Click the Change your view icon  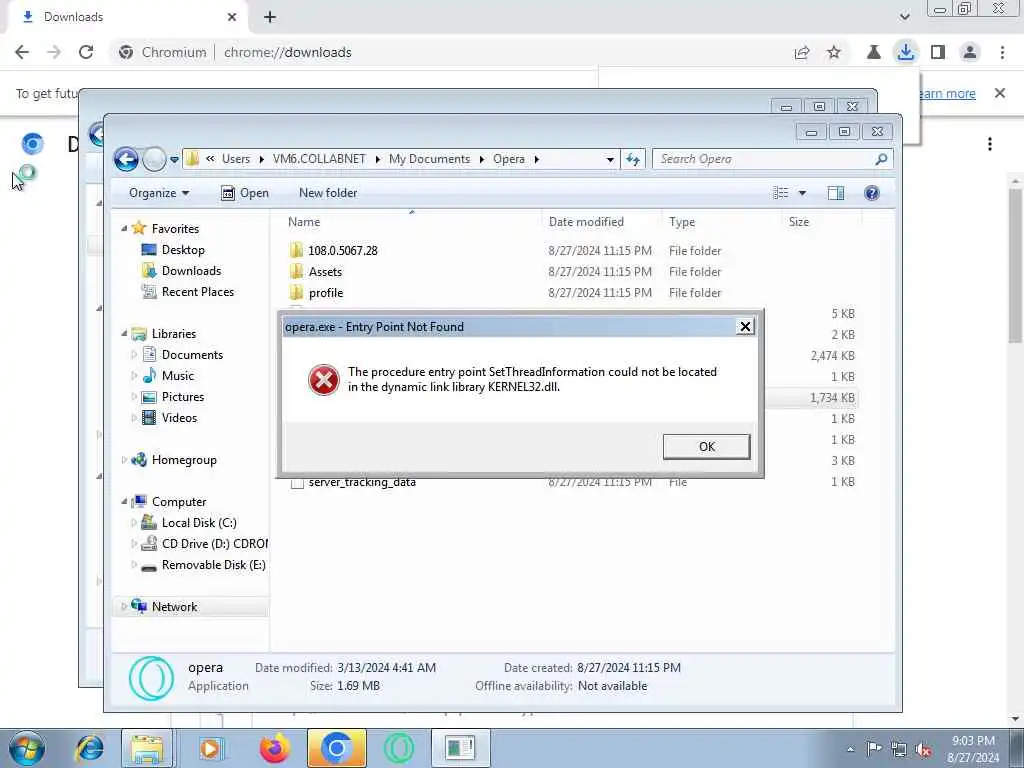tap(780, 193)
